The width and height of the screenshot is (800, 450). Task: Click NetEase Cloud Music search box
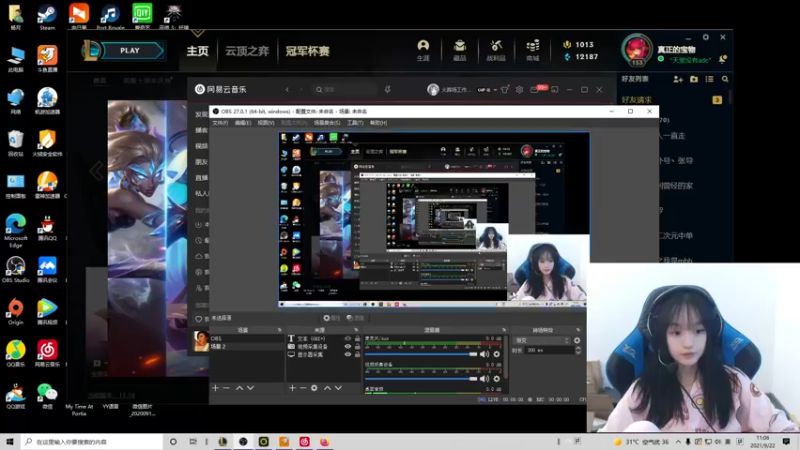tap(345, 89)
